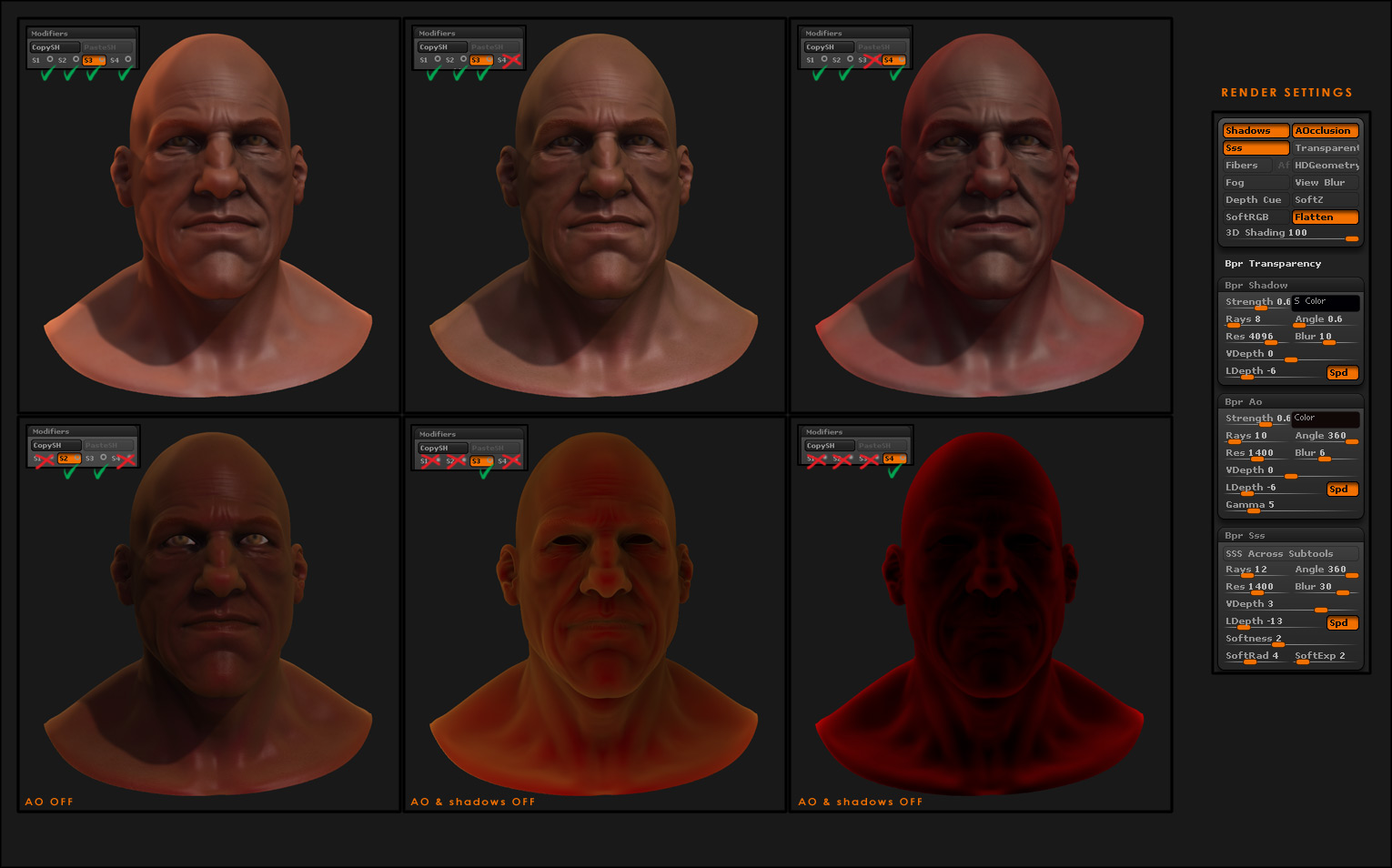This screenshot has height=868, width=1392.
Task: Toggle the Flatten button
Action: tap(1325, 217)
